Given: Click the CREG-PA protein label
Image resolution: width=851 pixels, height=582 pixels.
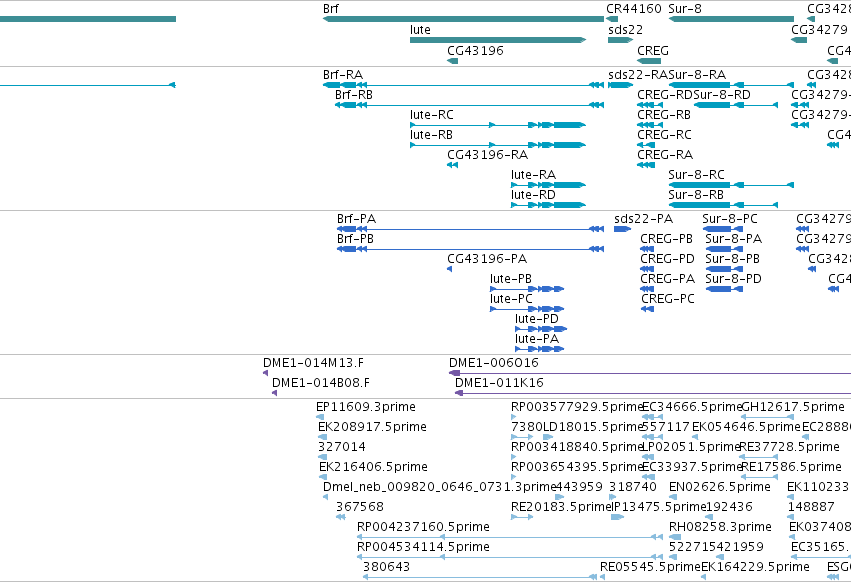Looking at the screenshot, I should [668, 279].
